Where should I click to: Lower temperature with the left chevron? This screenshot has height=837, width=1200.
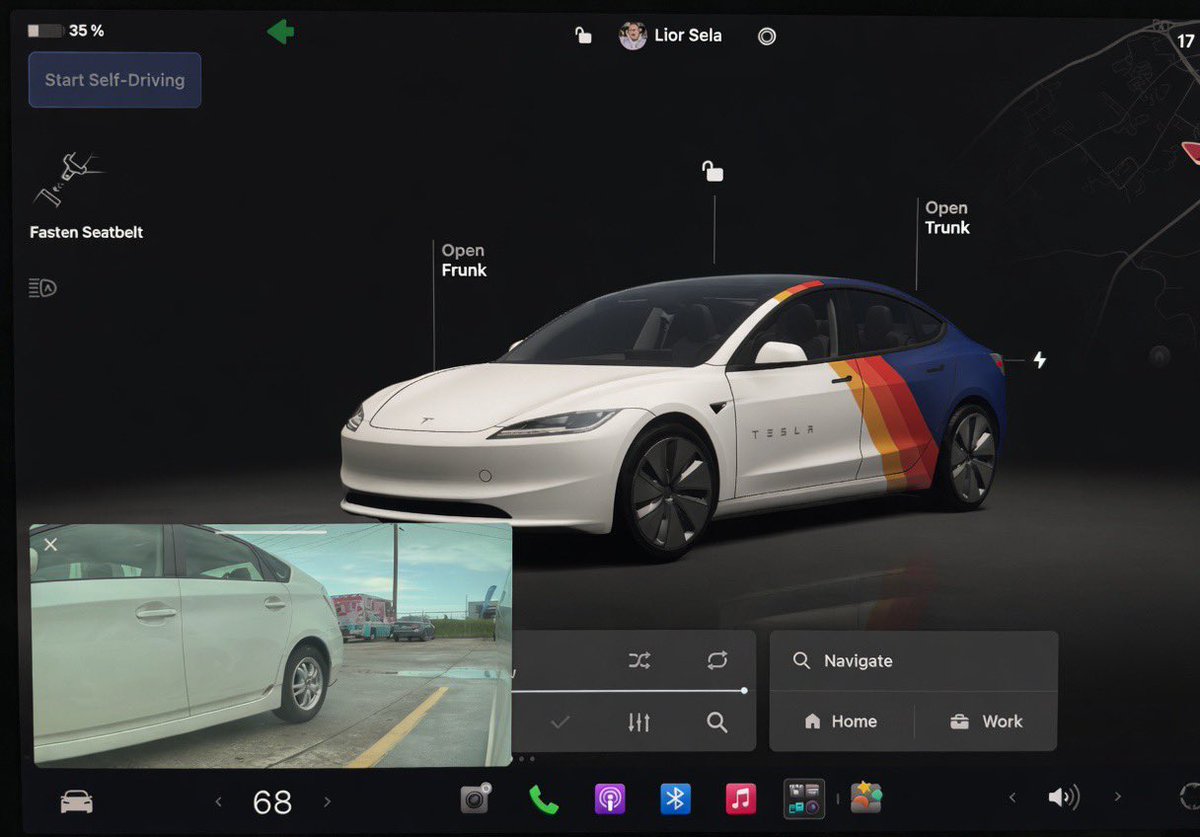coord(219,801)
